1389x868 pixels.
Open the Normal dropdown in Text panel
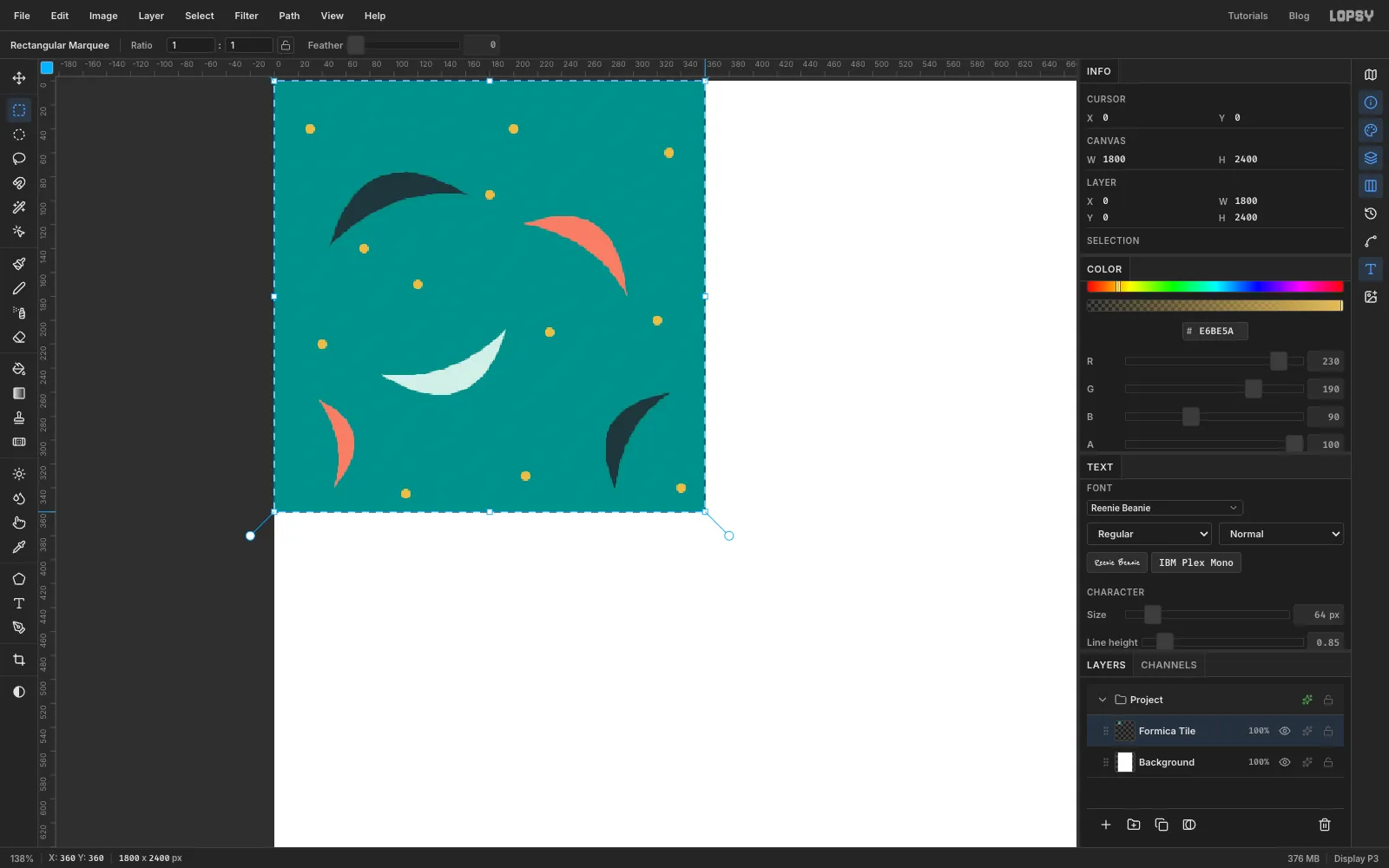click(1280, 534)
